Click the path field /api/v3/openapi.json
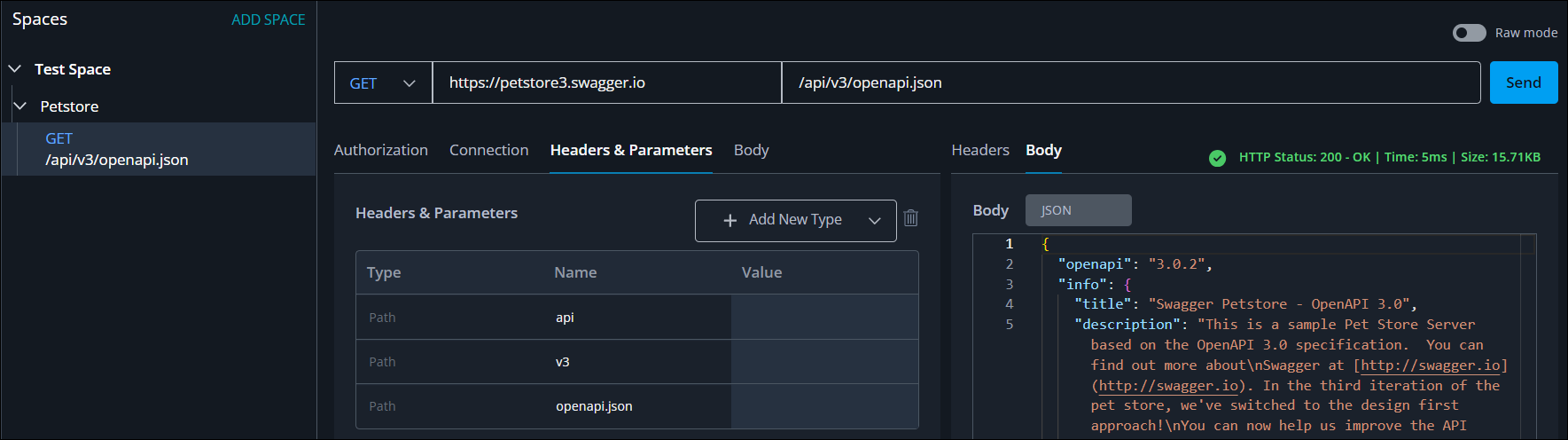1568x440 pixels. 1131,82
